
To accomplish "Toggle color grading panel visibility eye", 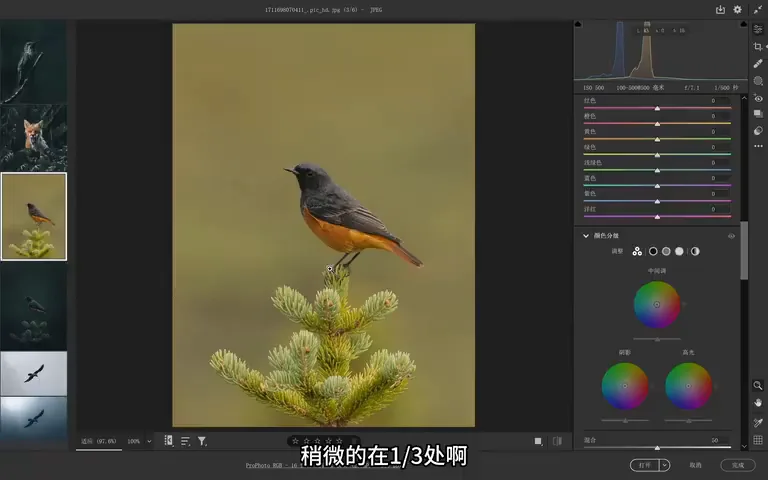I will click(x=731, y=236).
